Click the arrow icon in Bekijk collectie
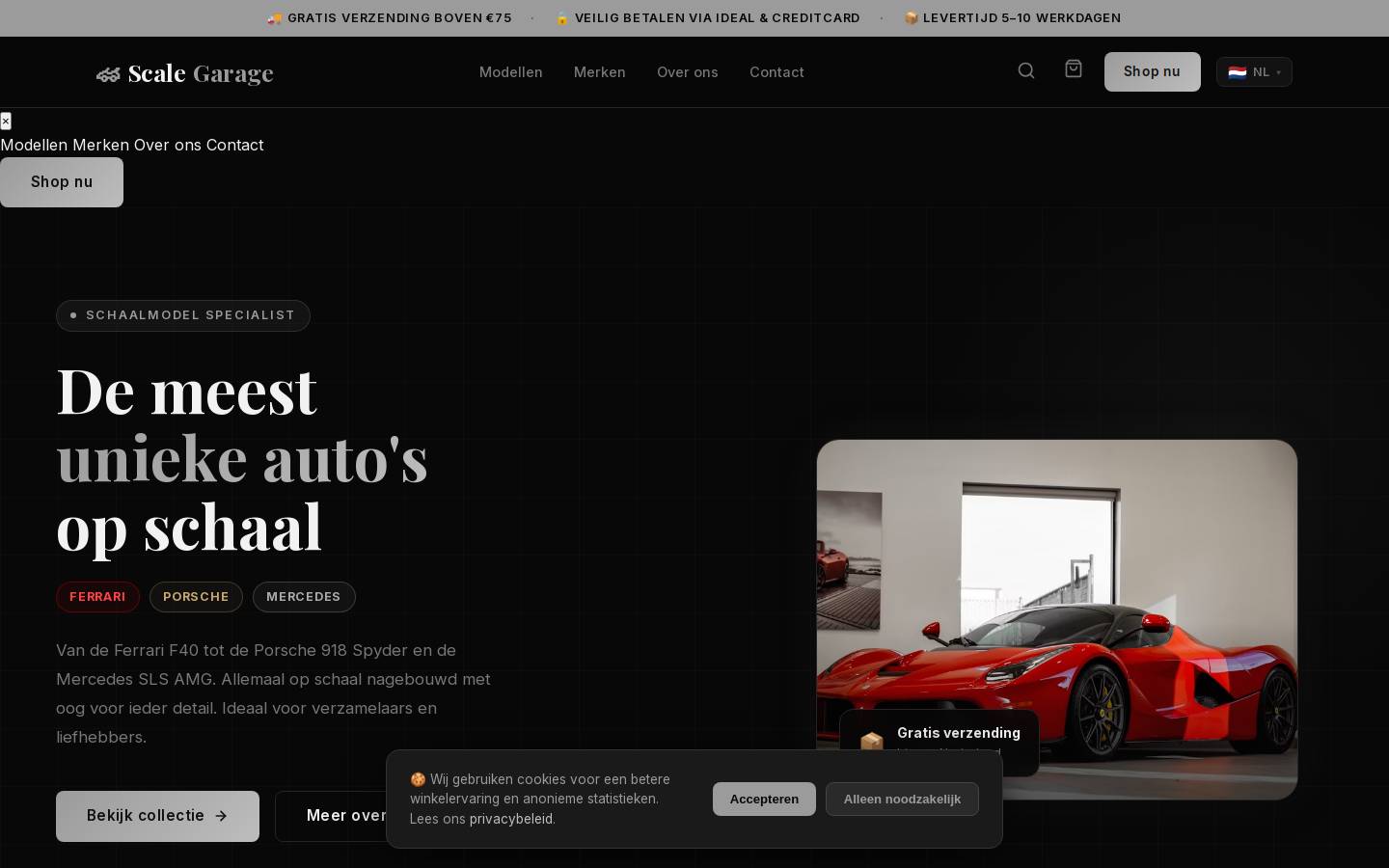 click(x=221, y=816)
